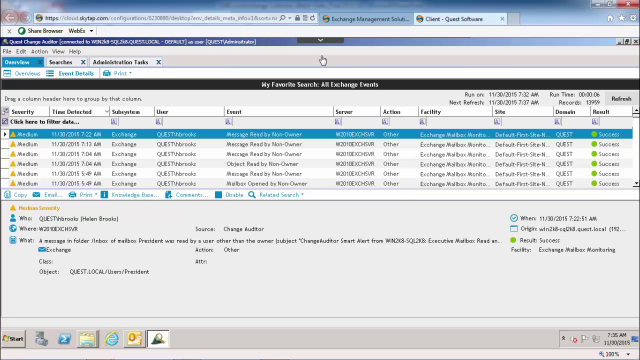
Task: Open the lower Print dropdown
Action: (x=83, y=195)
